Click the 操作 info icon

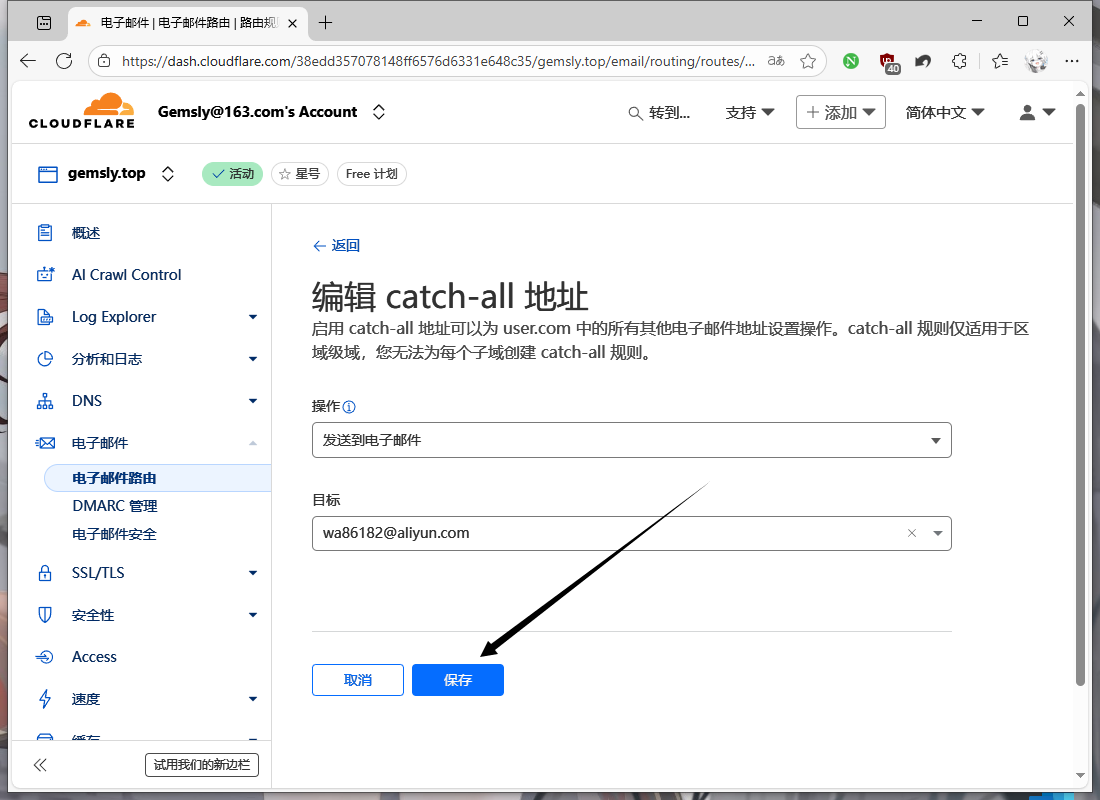pos(349,407)
